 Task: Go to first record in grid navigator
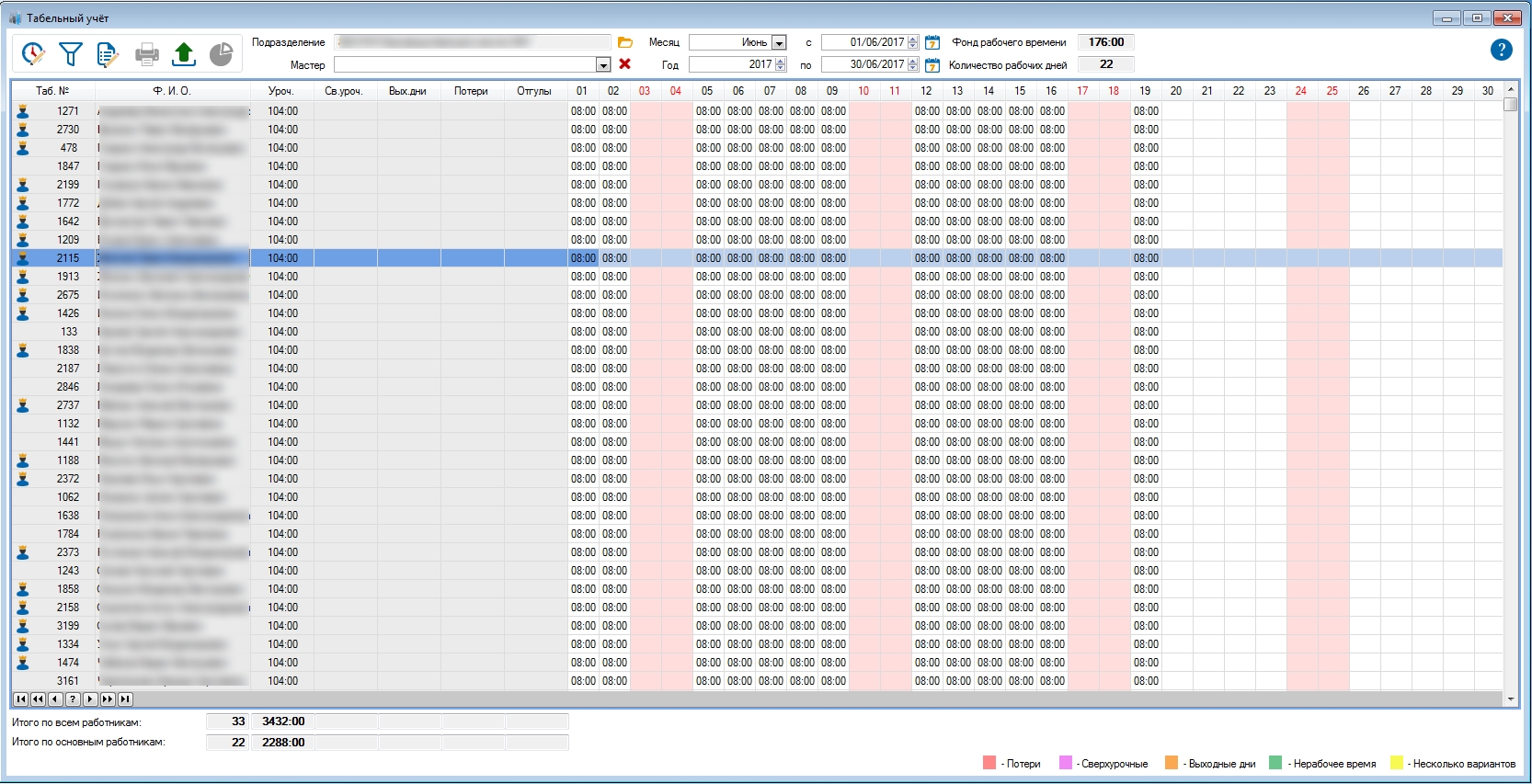pyautogui.click(x=20, y=699)
